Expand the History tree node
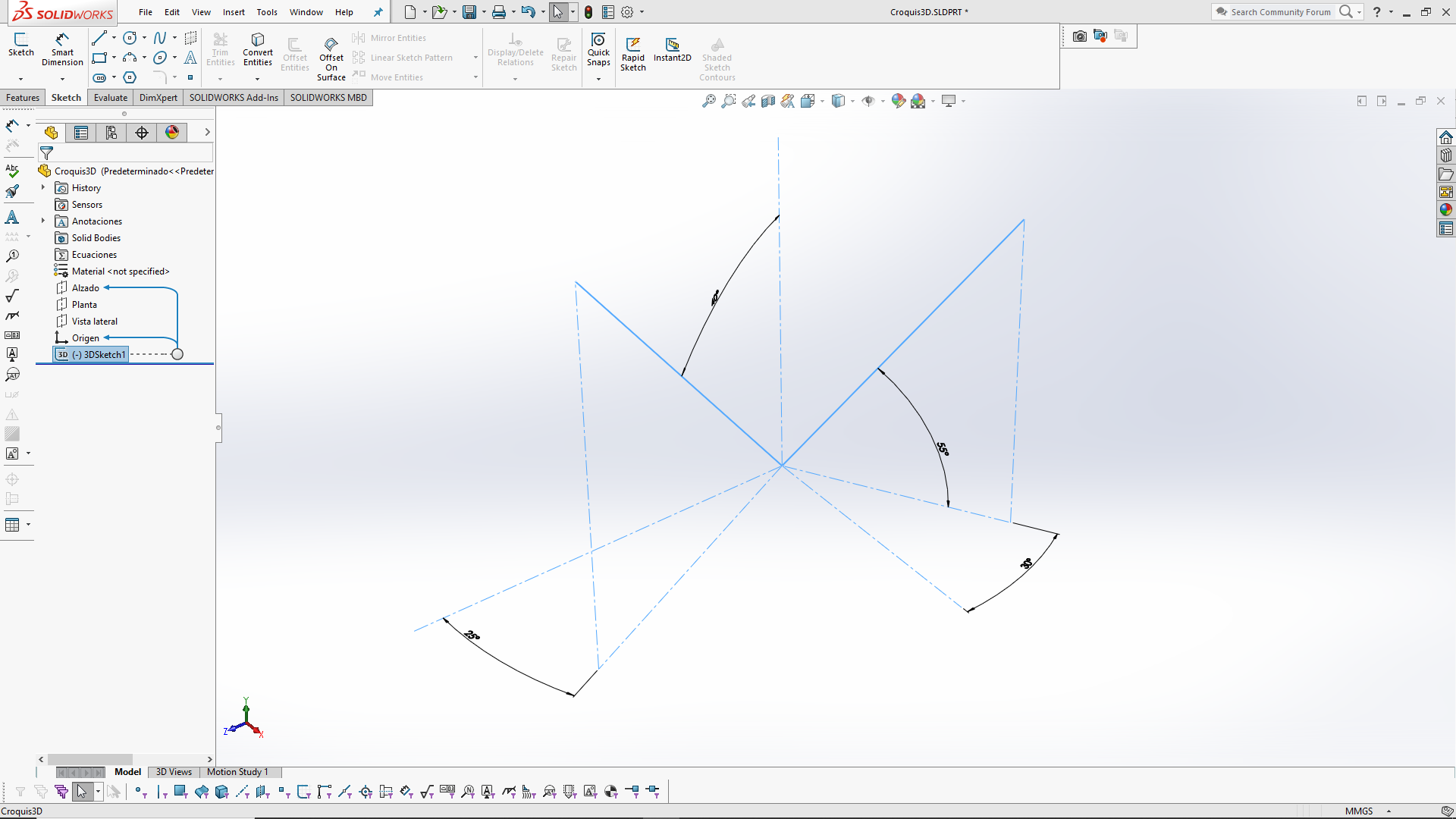The height and width of the screenshot is (819, 1456). coord(43,187)
